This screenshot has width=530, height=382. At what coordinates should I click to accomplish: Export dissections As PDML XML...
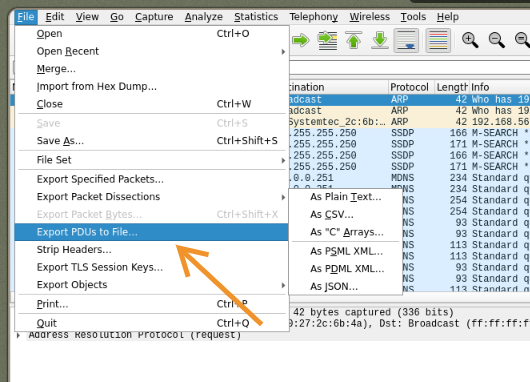(x=345, y=269)
